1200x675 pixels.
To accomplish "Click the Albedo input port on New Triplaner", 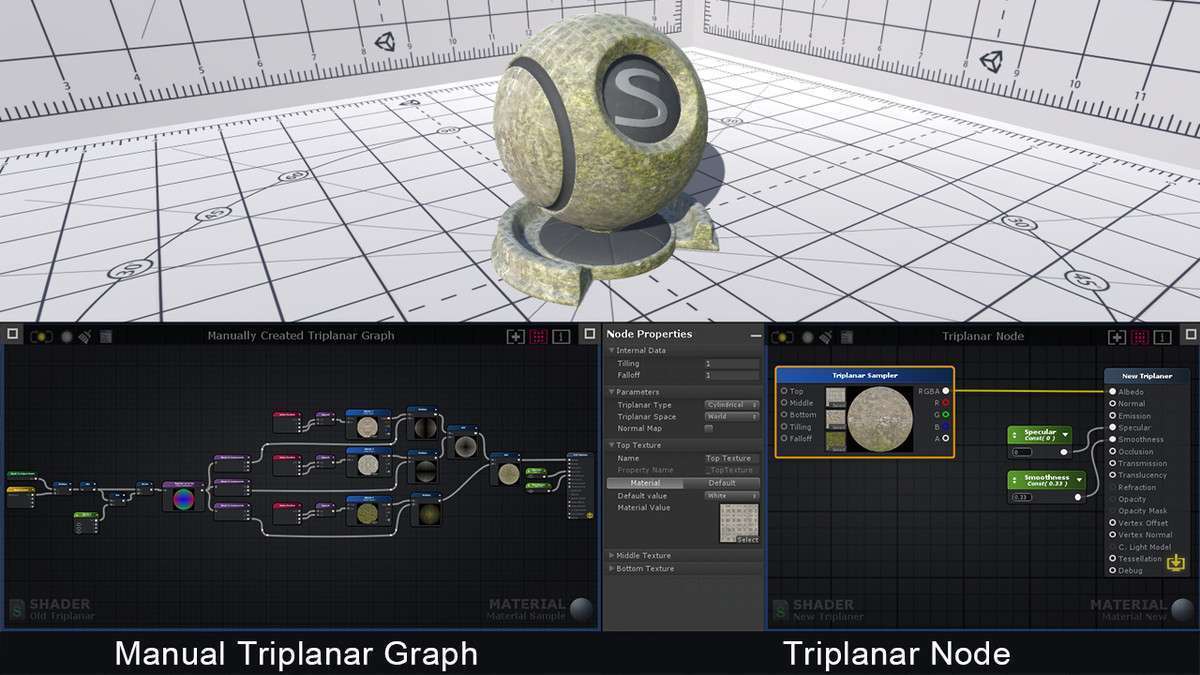I will pos(1112,392).
